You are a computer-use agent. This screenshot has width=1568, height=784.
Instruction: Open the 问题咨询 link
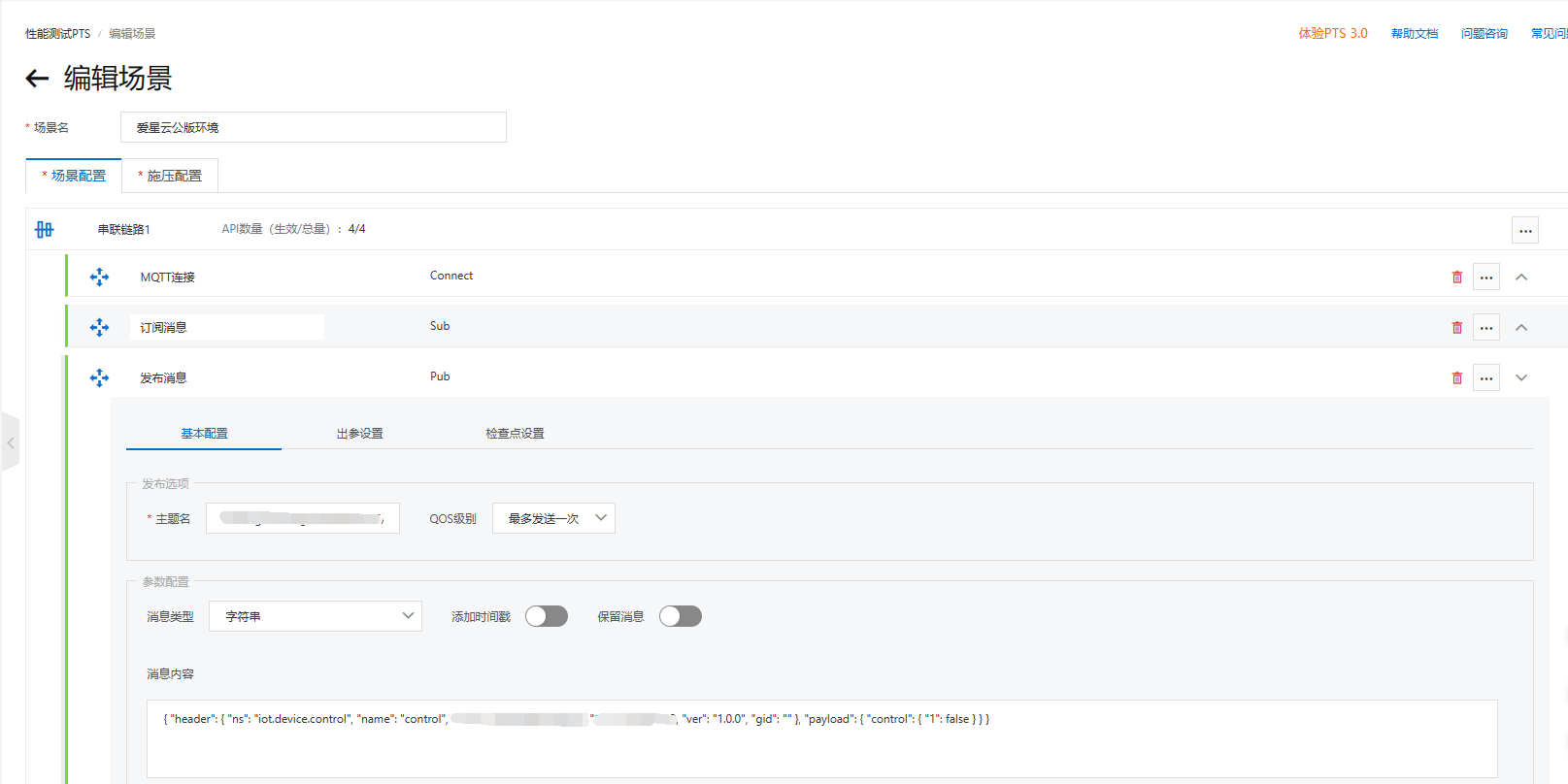coord(1485,34)
